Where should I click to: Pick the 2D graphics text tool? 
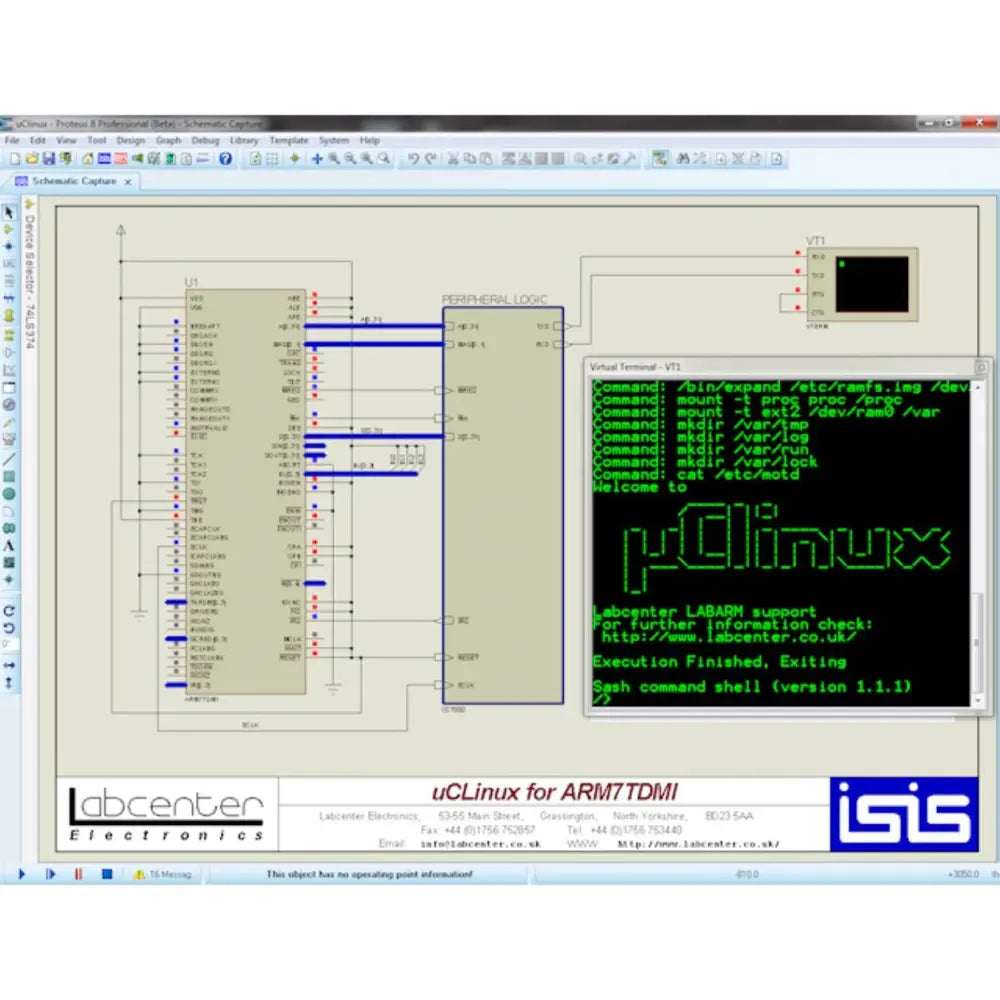click(x=8, y=543)
